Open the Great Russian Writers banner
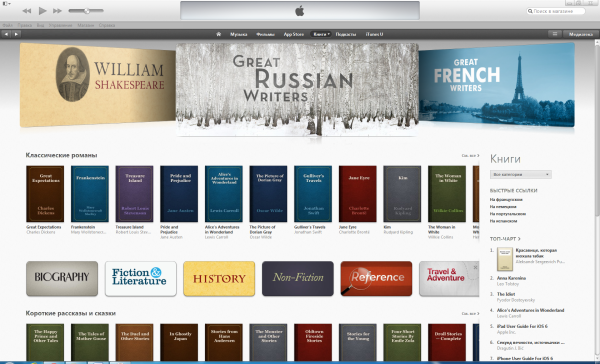Image resolution: width=600 pixels, height=364 pixels. pos(297,89)
